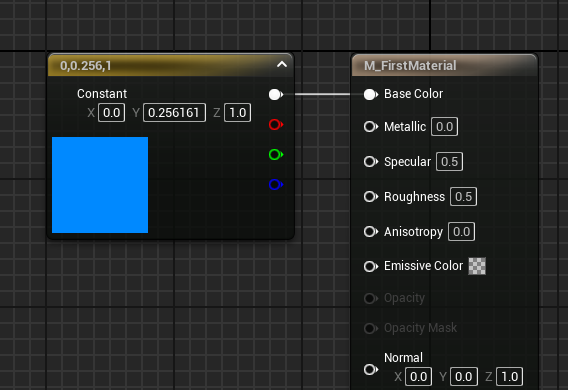Screen dimensions: 568x390
Task: Edit the Metallic value field
Action: [444, 127]
